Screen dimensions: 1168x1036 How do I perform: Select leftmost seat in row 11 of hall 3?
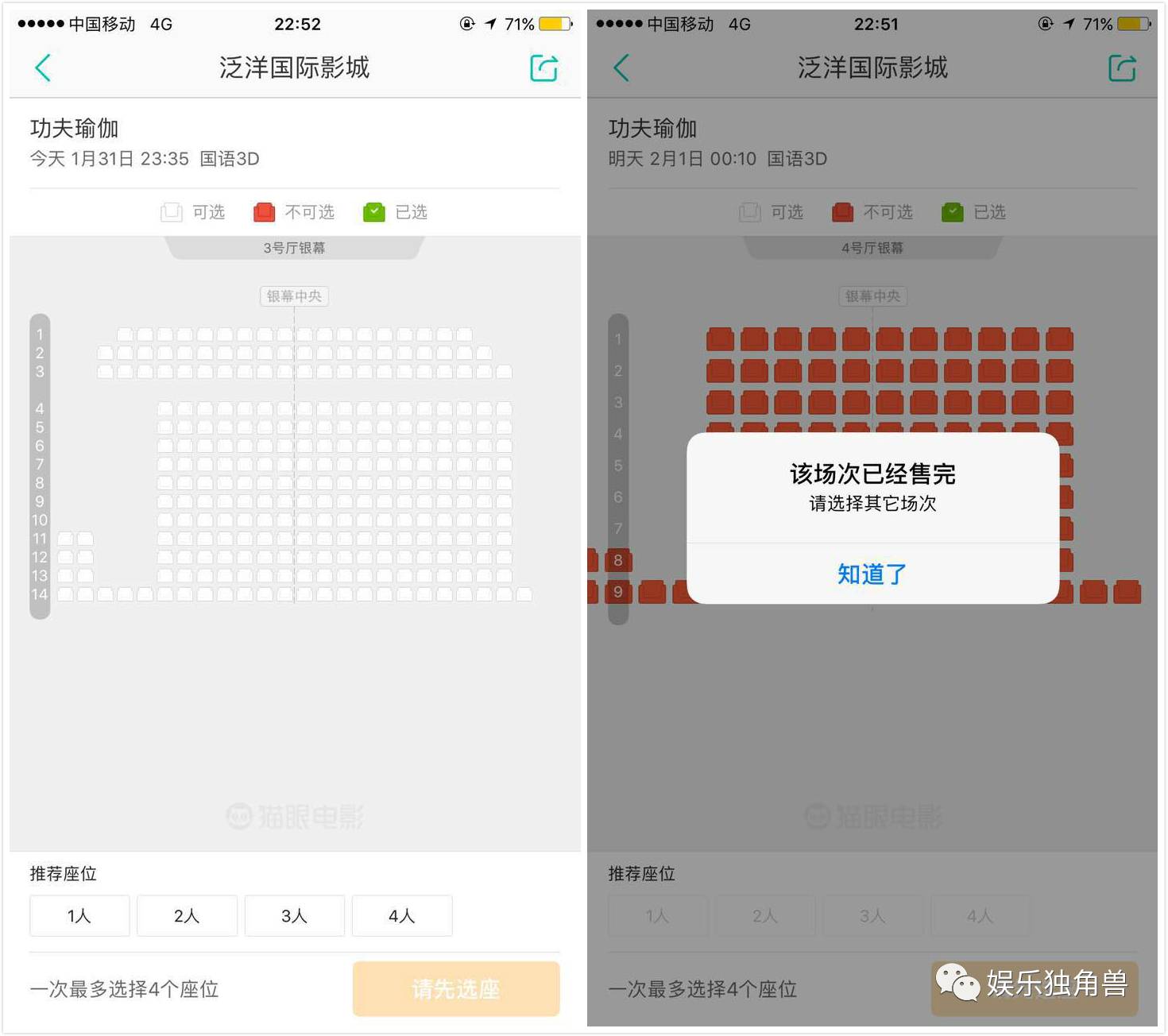pyautogui.click(x=65, y=539)
